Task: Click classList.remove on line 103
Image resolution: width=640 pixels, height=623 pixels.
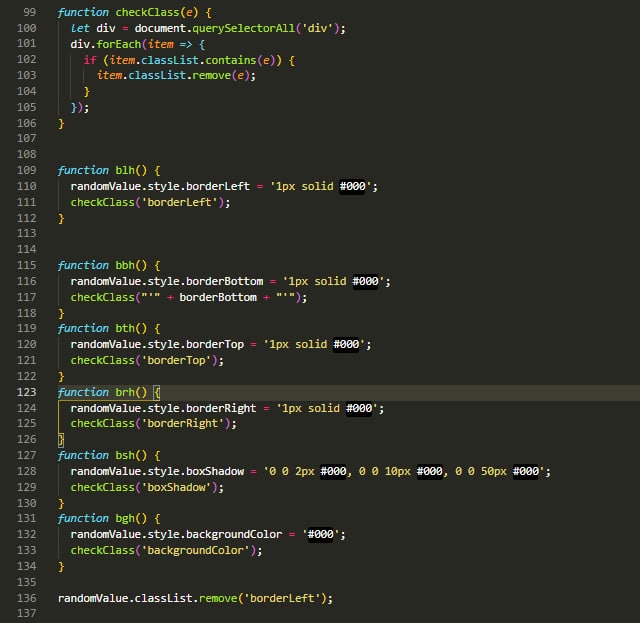Action: click(180, 76)
